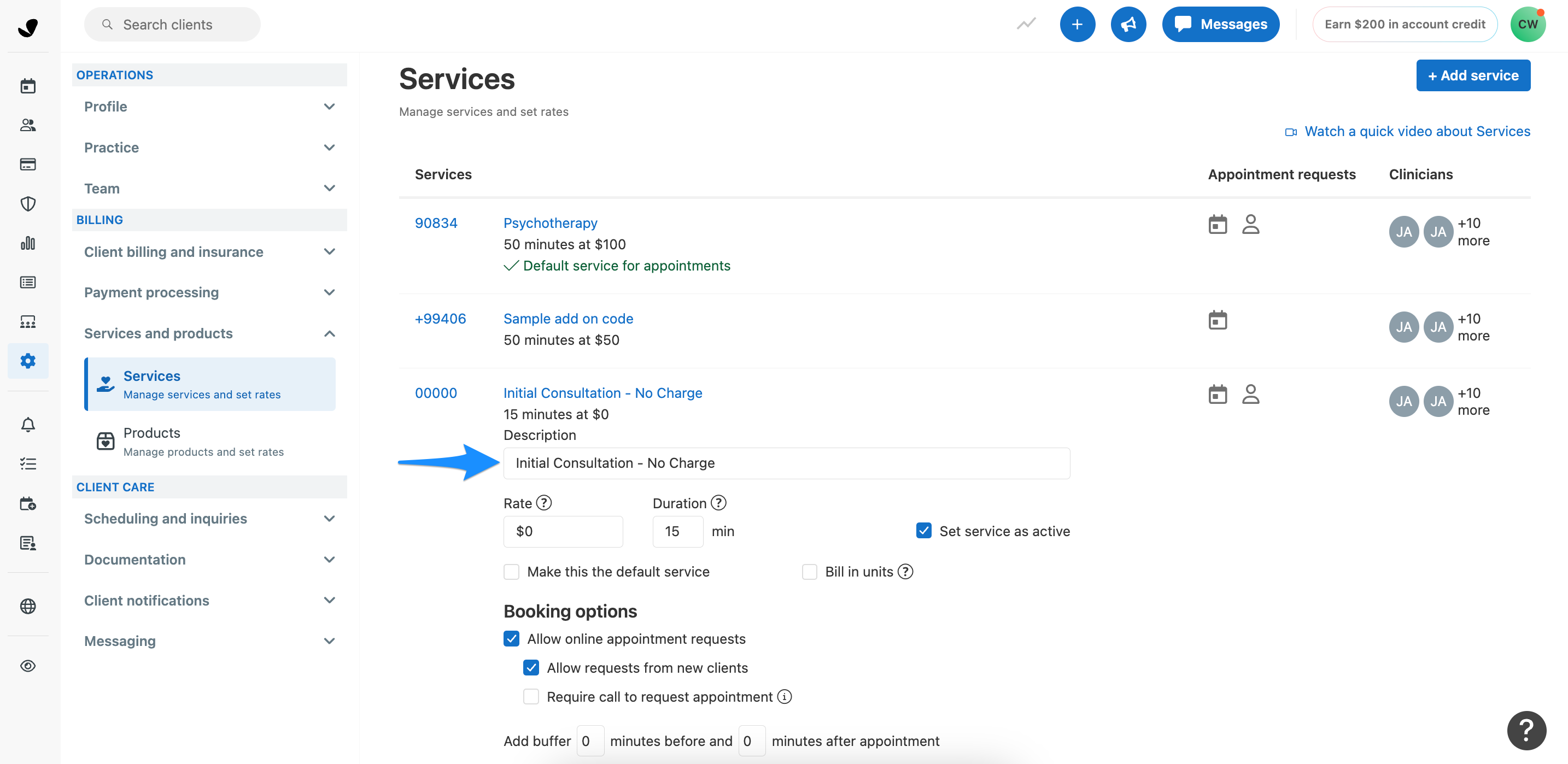This screenshot has width=1568, height=764.
Task: Expand the Profile section
Action: click(x=209, y=107)
